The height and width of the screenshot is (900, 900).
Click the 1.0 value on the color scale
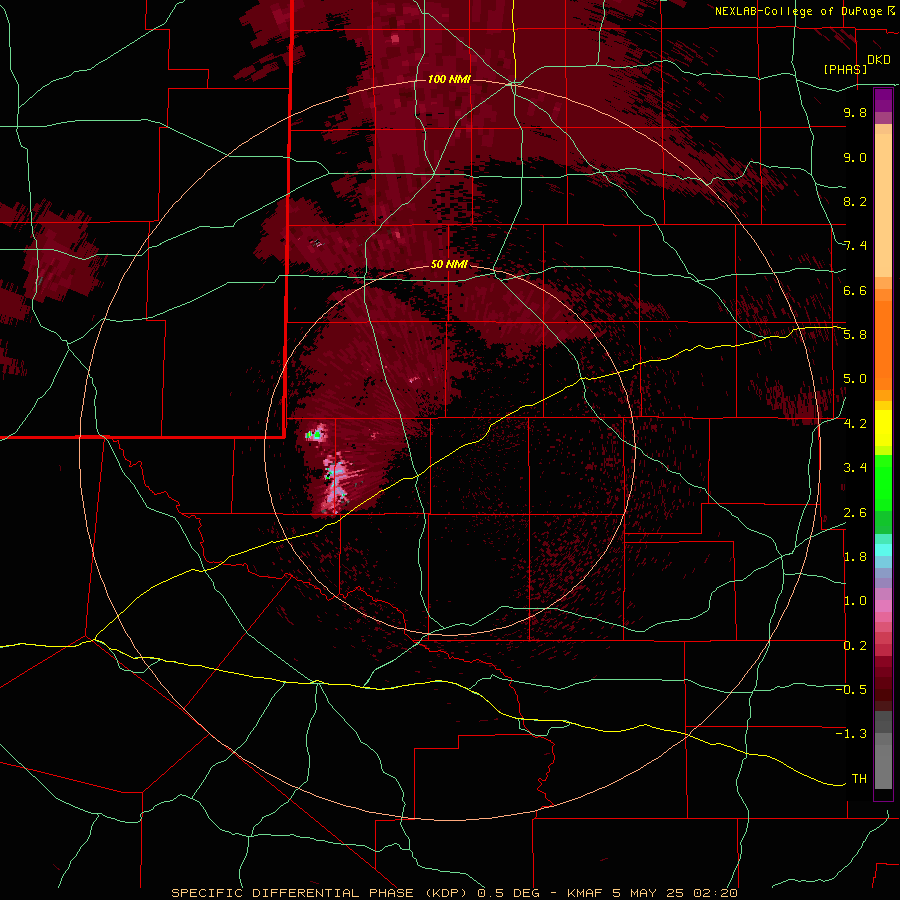pos(855,601)
